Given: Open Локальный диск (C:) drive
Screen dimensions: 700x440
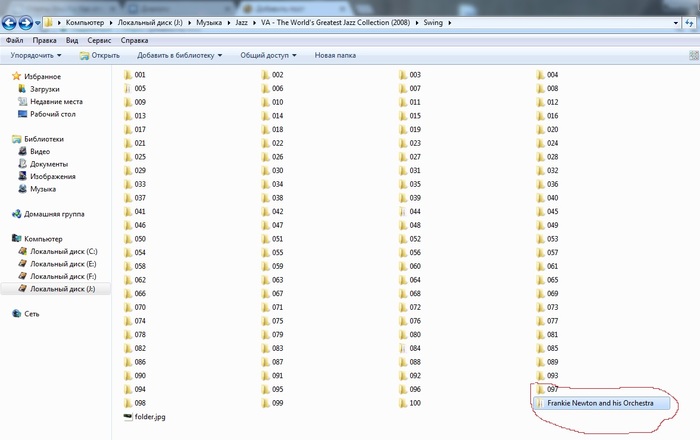Looking at the screenshot, I should 63,251.
